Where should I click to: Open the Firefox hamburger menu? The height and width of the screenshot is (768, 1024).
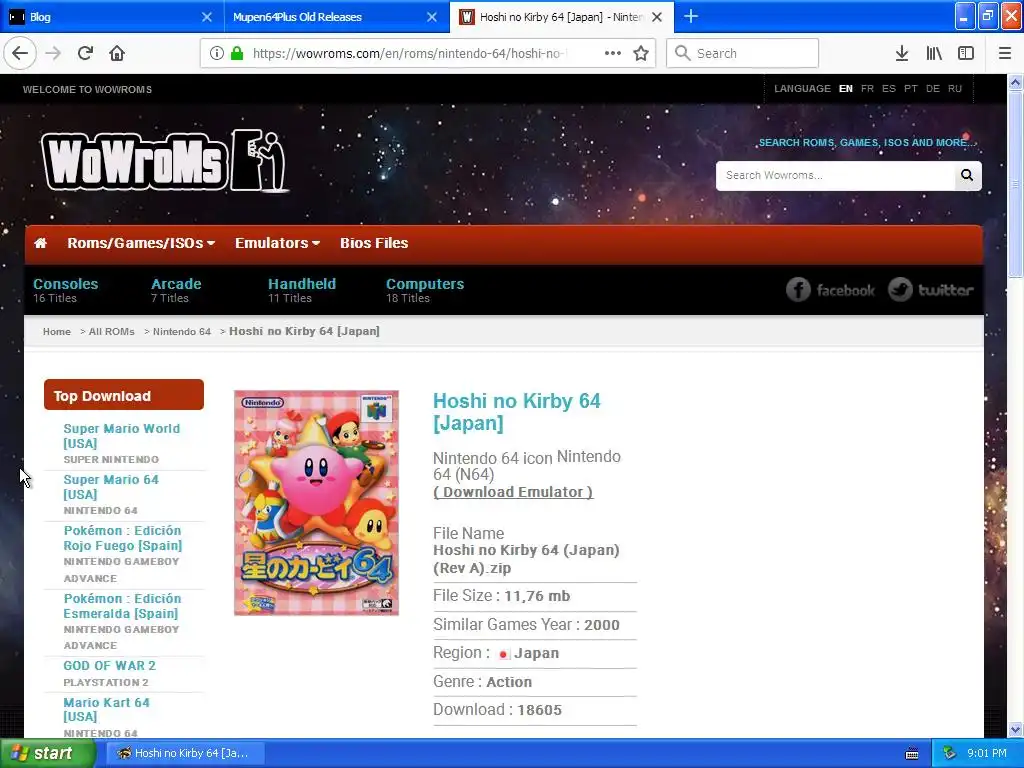point(1005,54)
